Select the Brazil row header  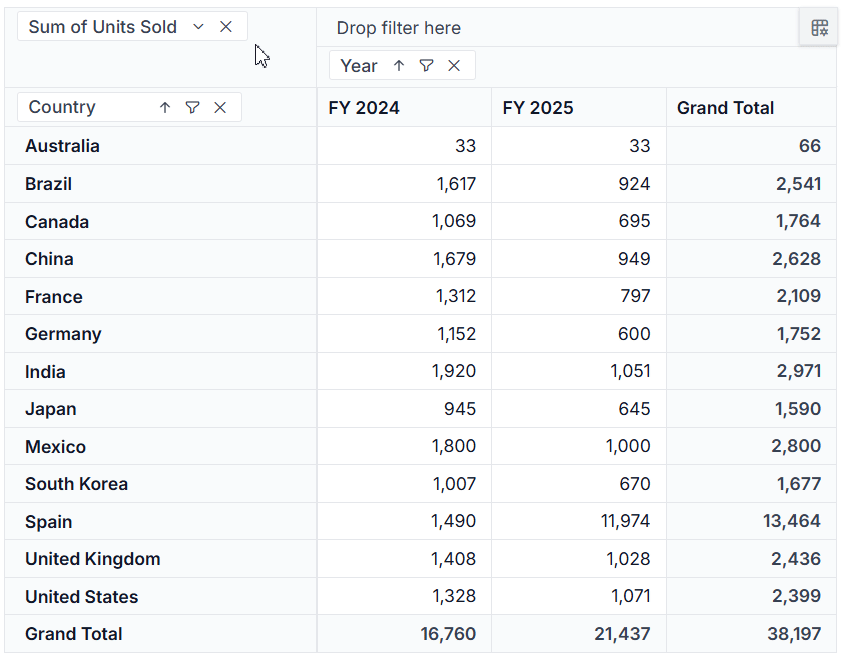160,184
